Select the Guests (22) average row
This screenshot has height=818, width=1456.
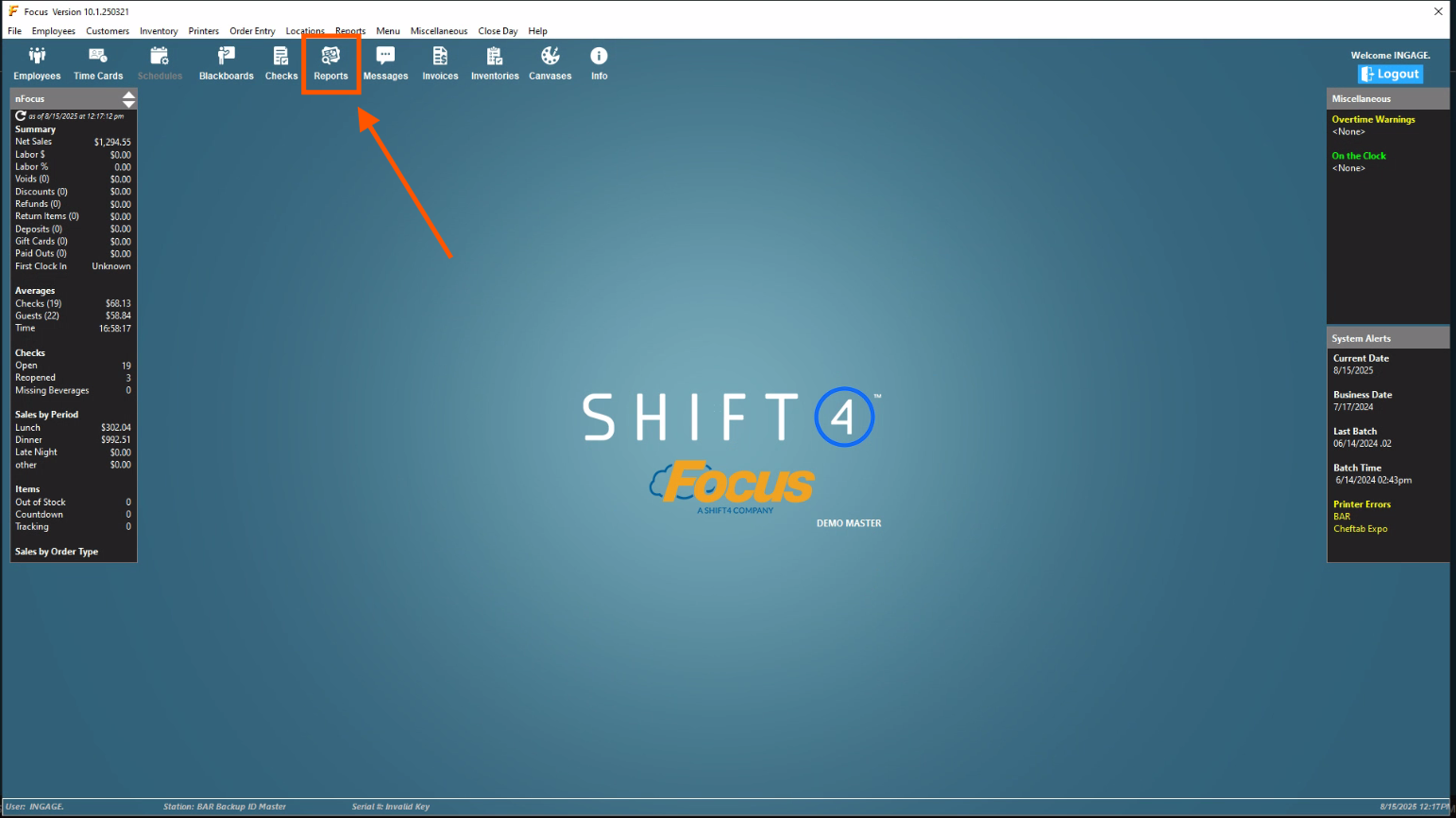pos(73,315)
